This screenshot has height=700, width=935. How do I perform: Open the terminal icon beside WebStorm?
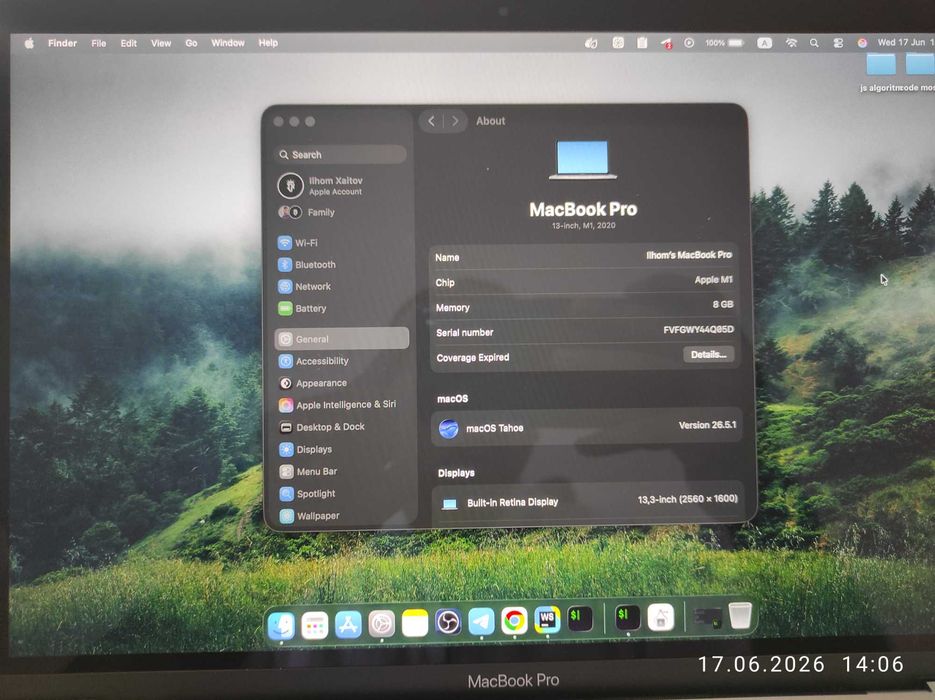point(580,619)
